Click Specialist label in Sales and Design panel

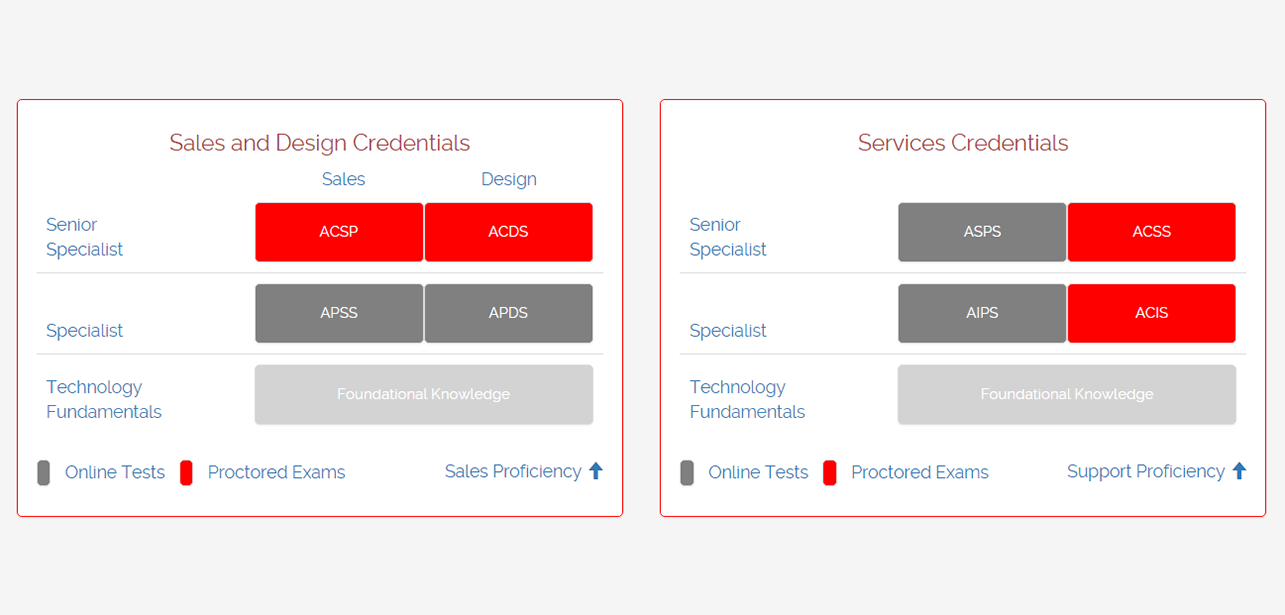tap(84, 331)
